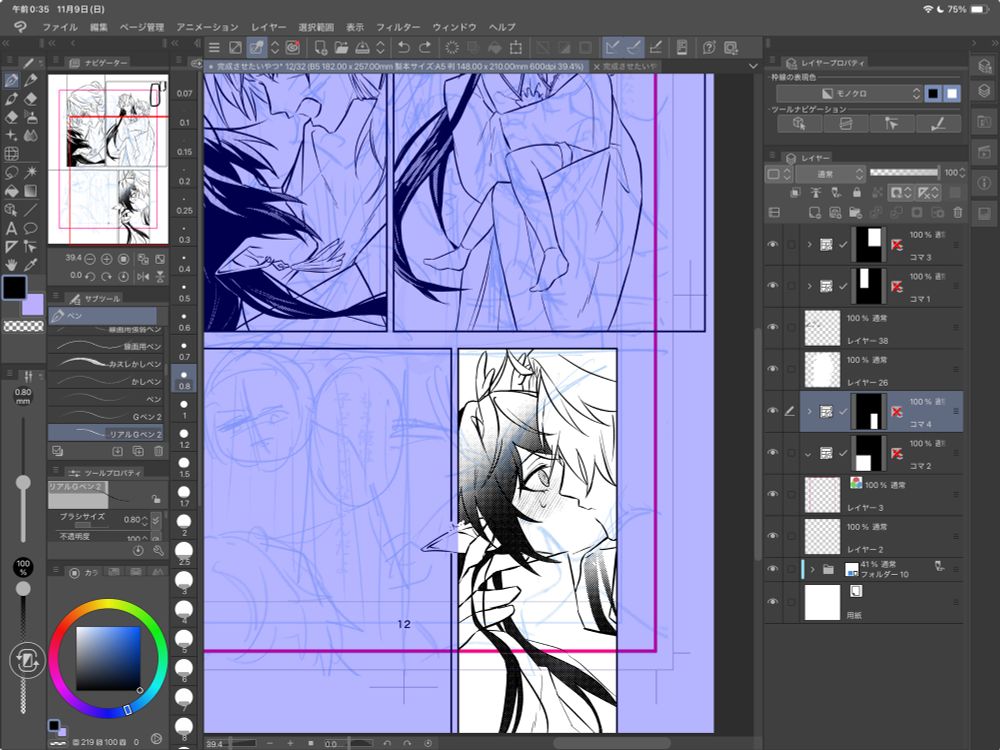Zoom in in the Navigator panel
Image resolution: width=1000 pixels, height=750 pixels.
coord(107,259)
